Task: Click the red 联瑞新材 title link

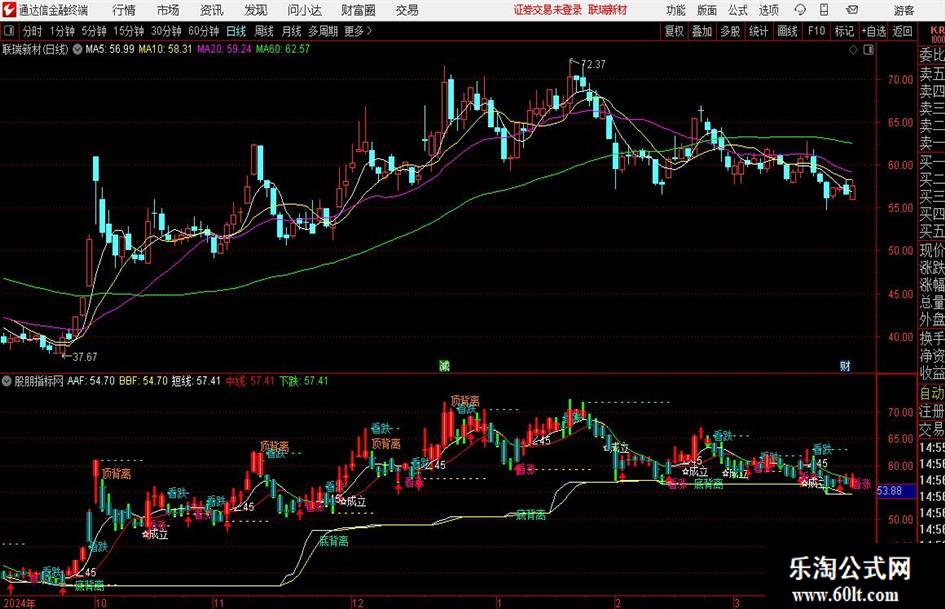Action: [608, 10]
